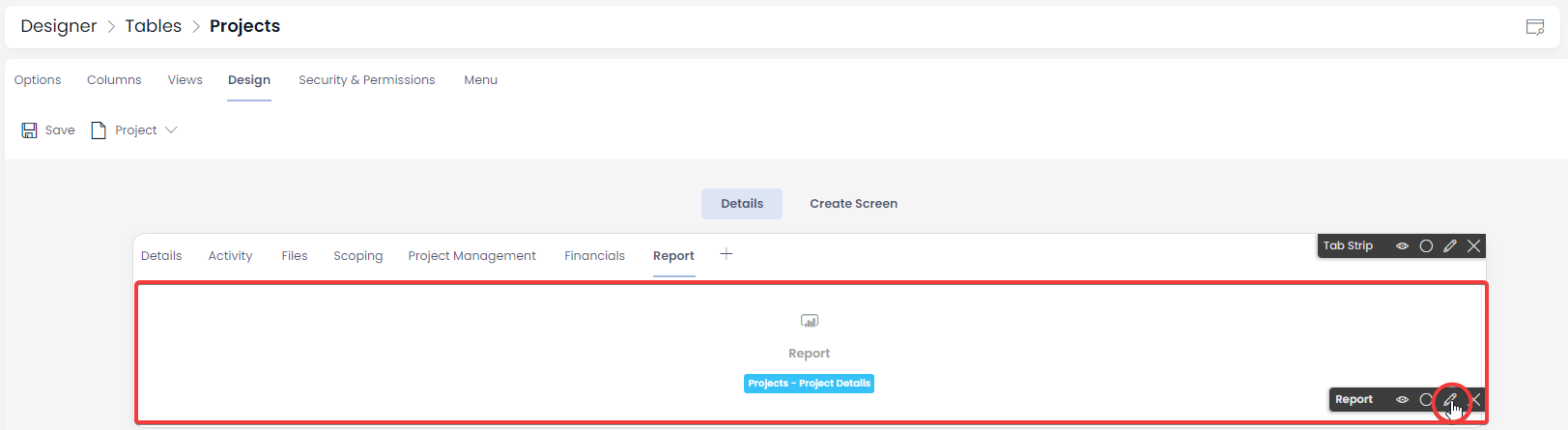The width and height of the screenshot is (1568, 430).
Task: Click the circle icon on Report toolbar
Action: (x=1426, y=399)
